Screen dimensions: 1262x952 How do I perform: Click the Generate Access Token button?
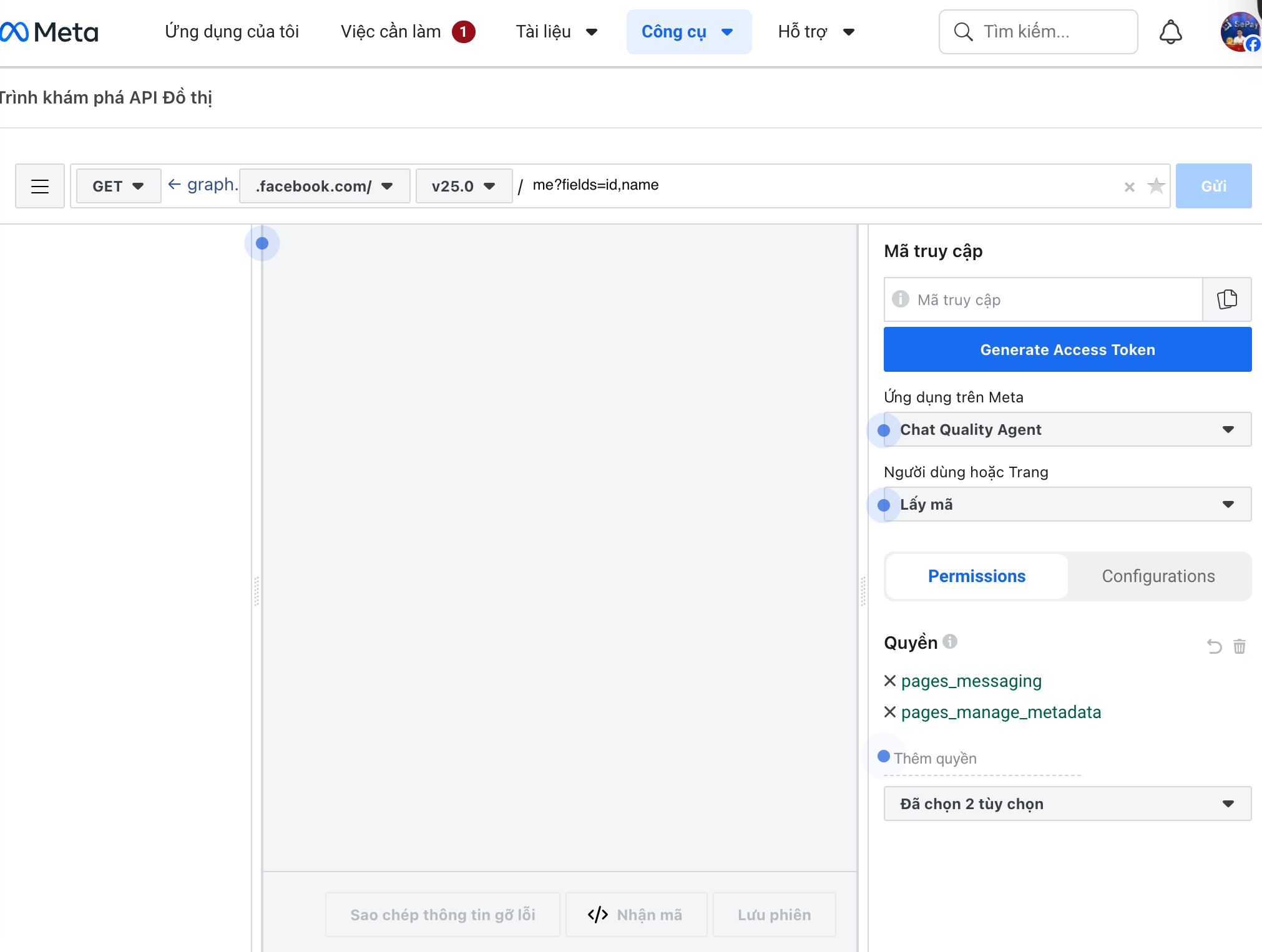point(1067,349)
